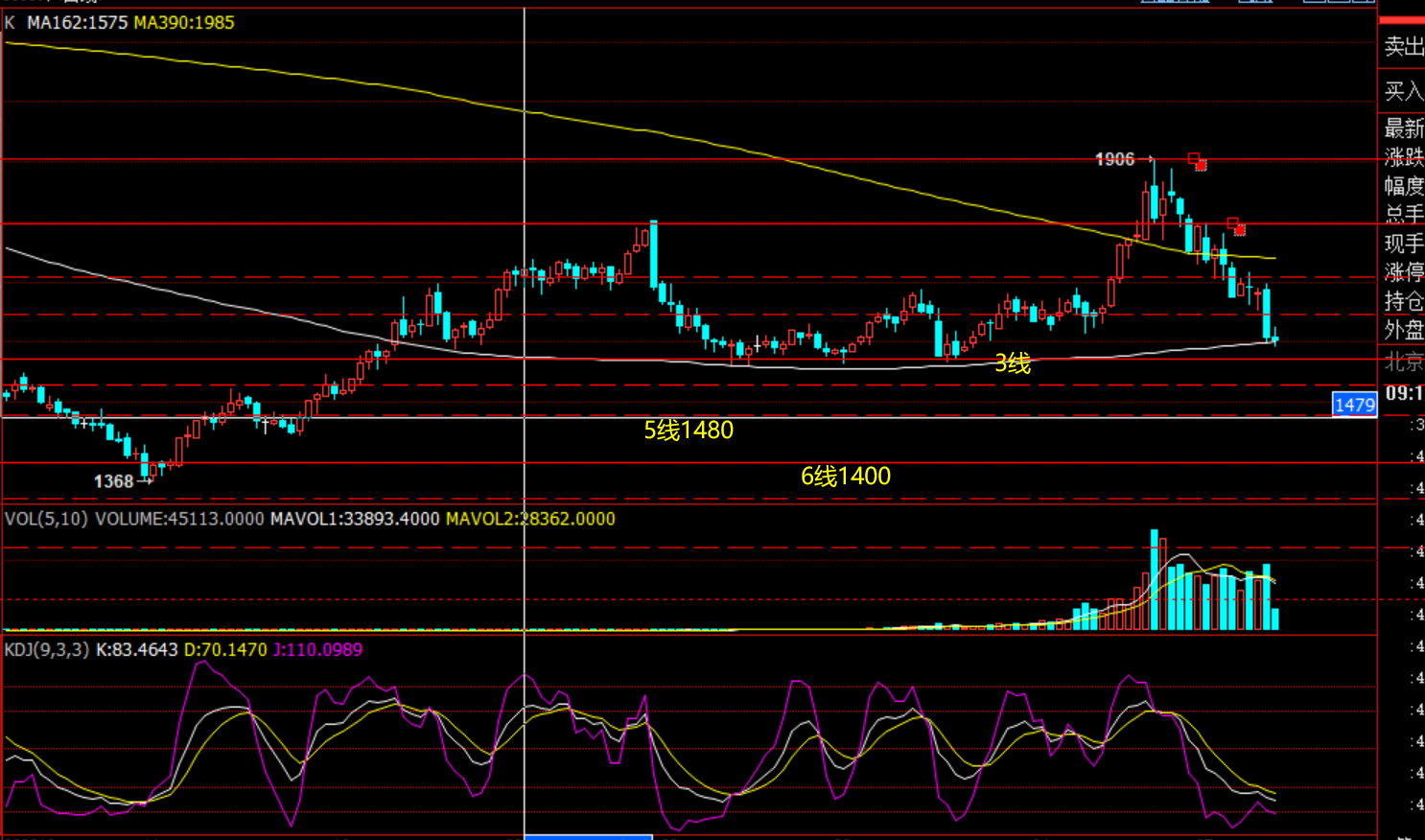1425x840 pixels.
Task: Click the 涨跌 label in quote panel
Action: click(1404, 156)
